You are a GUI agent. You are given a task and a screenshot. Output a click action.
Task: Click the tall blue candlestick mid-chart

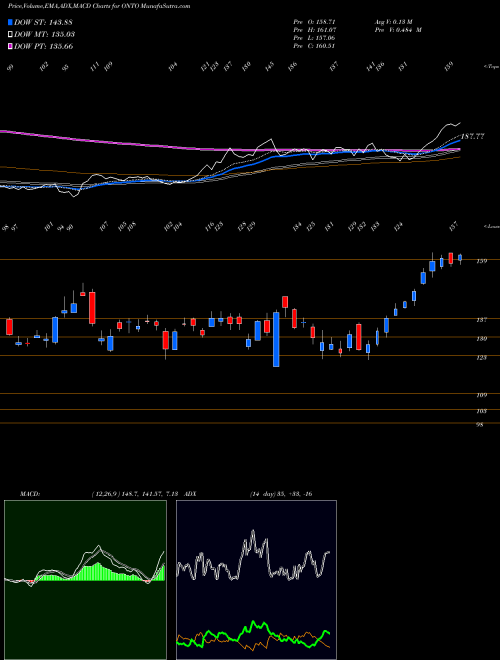click(x=276, y=339)
